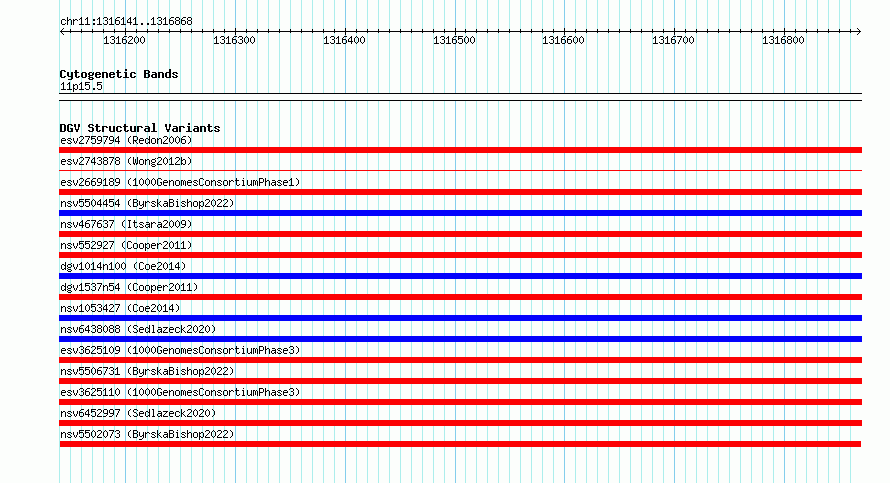The height and width of the screenshot is (483, 890).
Task: Select blue bar under dgv1014n100
Action: (x=460, y=276)
